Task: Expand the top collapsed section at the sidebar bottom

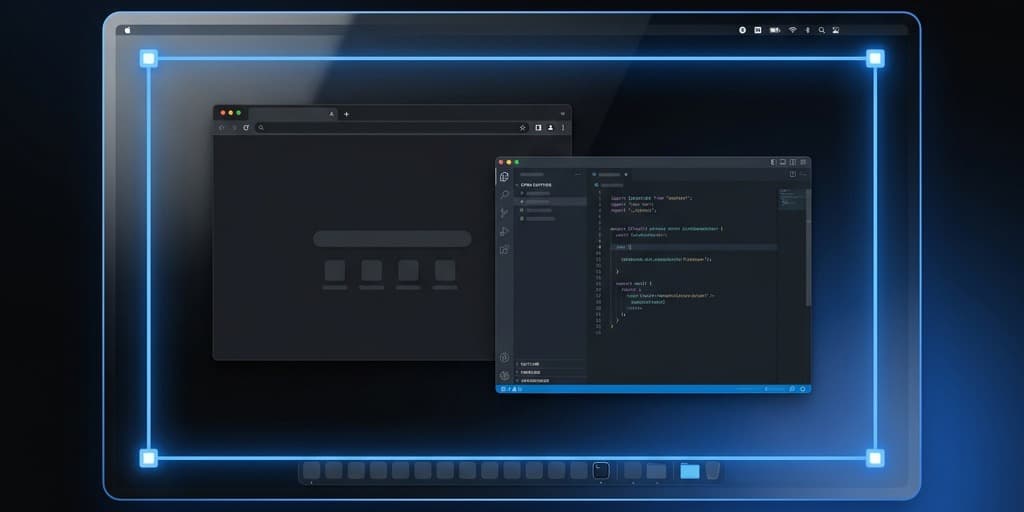Action: [x=551, y=364]
